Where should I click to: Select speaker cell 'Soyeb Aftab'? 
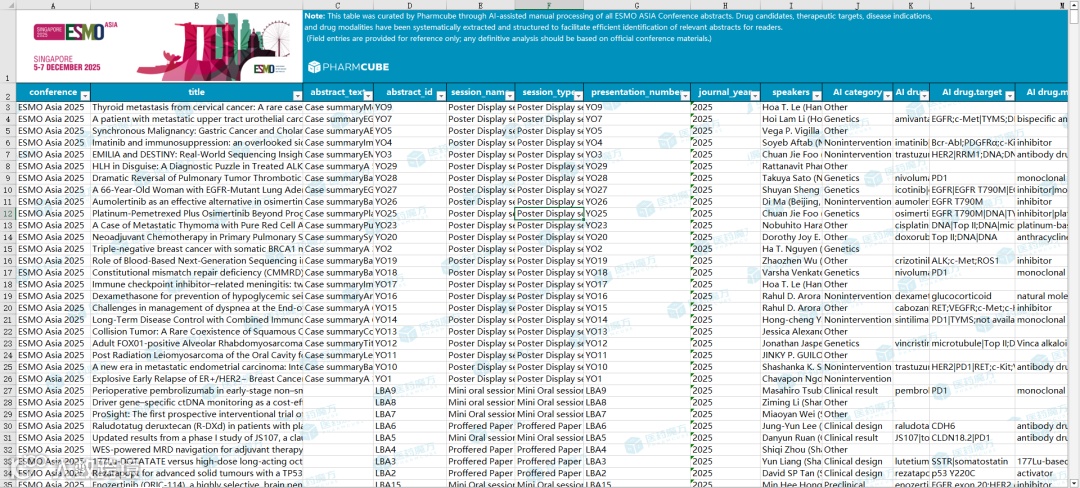tap(791, 142)
